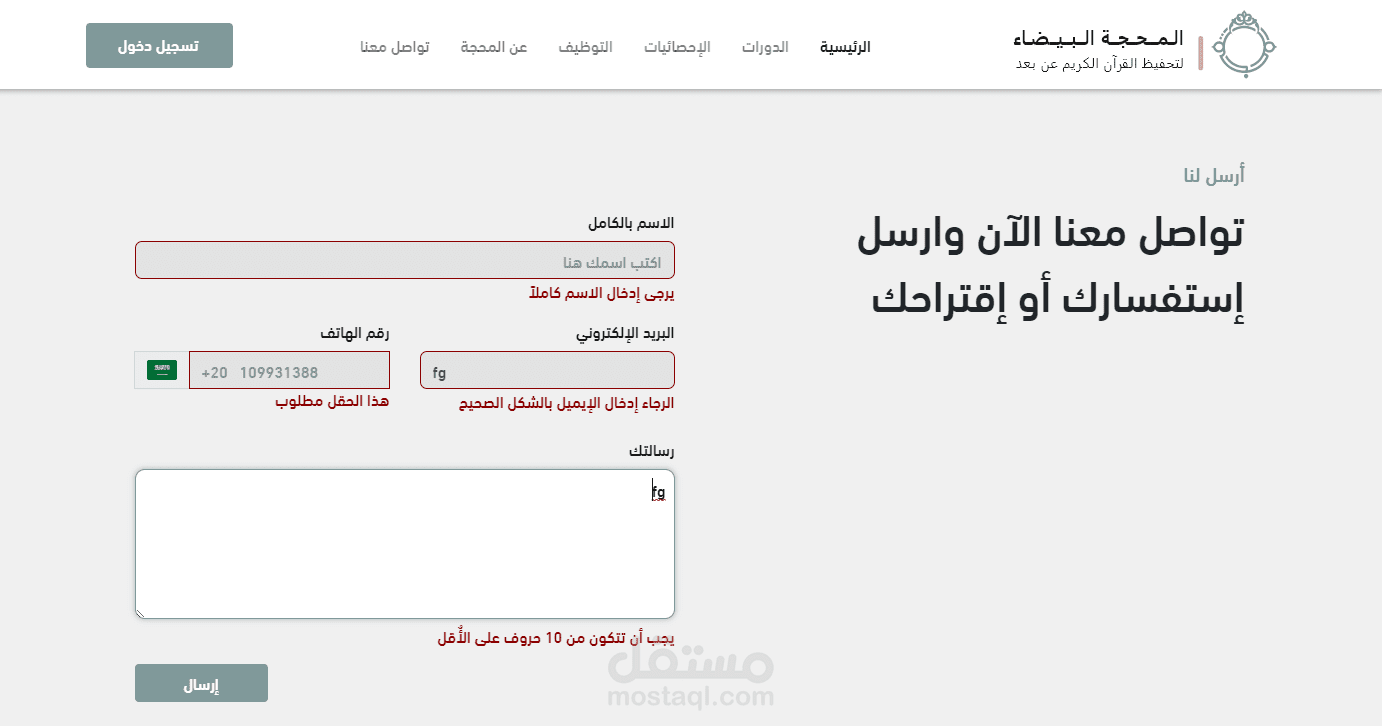Click the error يرجى إدخال الاسم كاملاً
The height and width of the screenshot is (726, 1382).
coord(602,294)
